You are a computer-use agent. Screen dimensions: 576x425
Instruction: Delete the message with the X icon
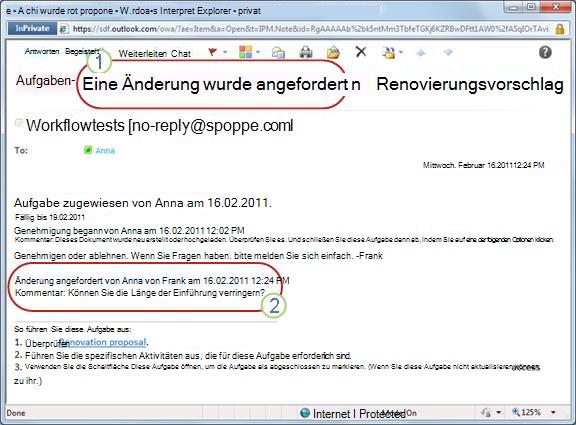361,52
